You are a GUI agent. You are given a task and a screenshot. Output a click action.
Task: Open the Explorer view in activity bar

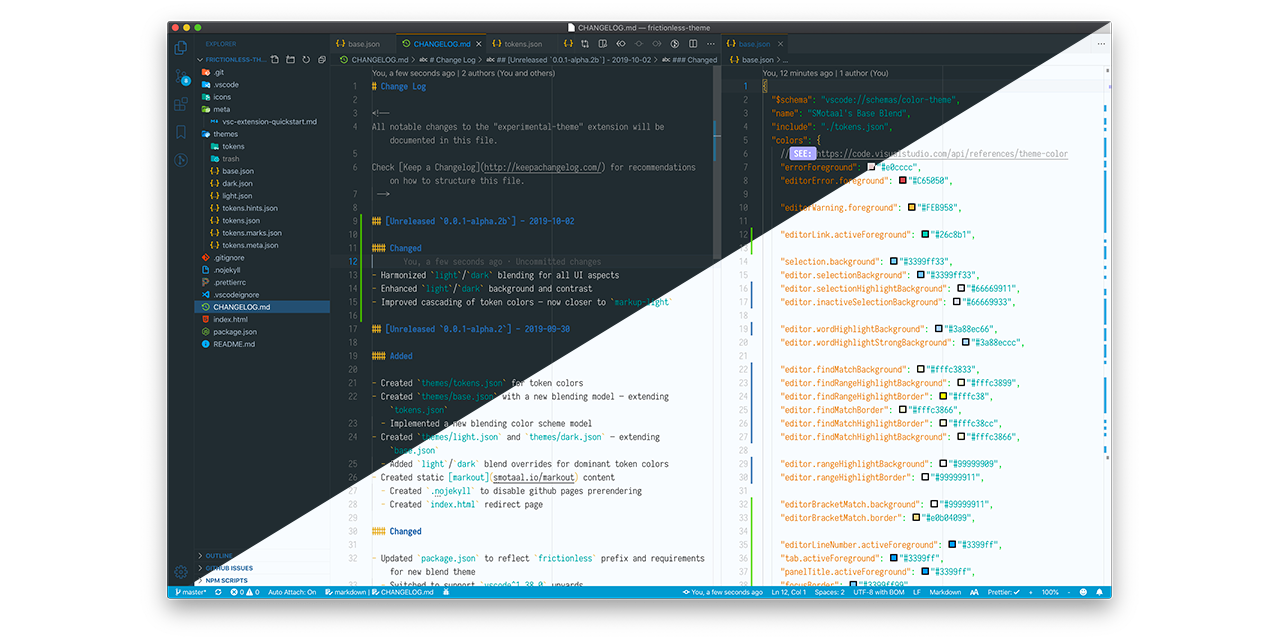pyautogui.click(x=181, y=47)
